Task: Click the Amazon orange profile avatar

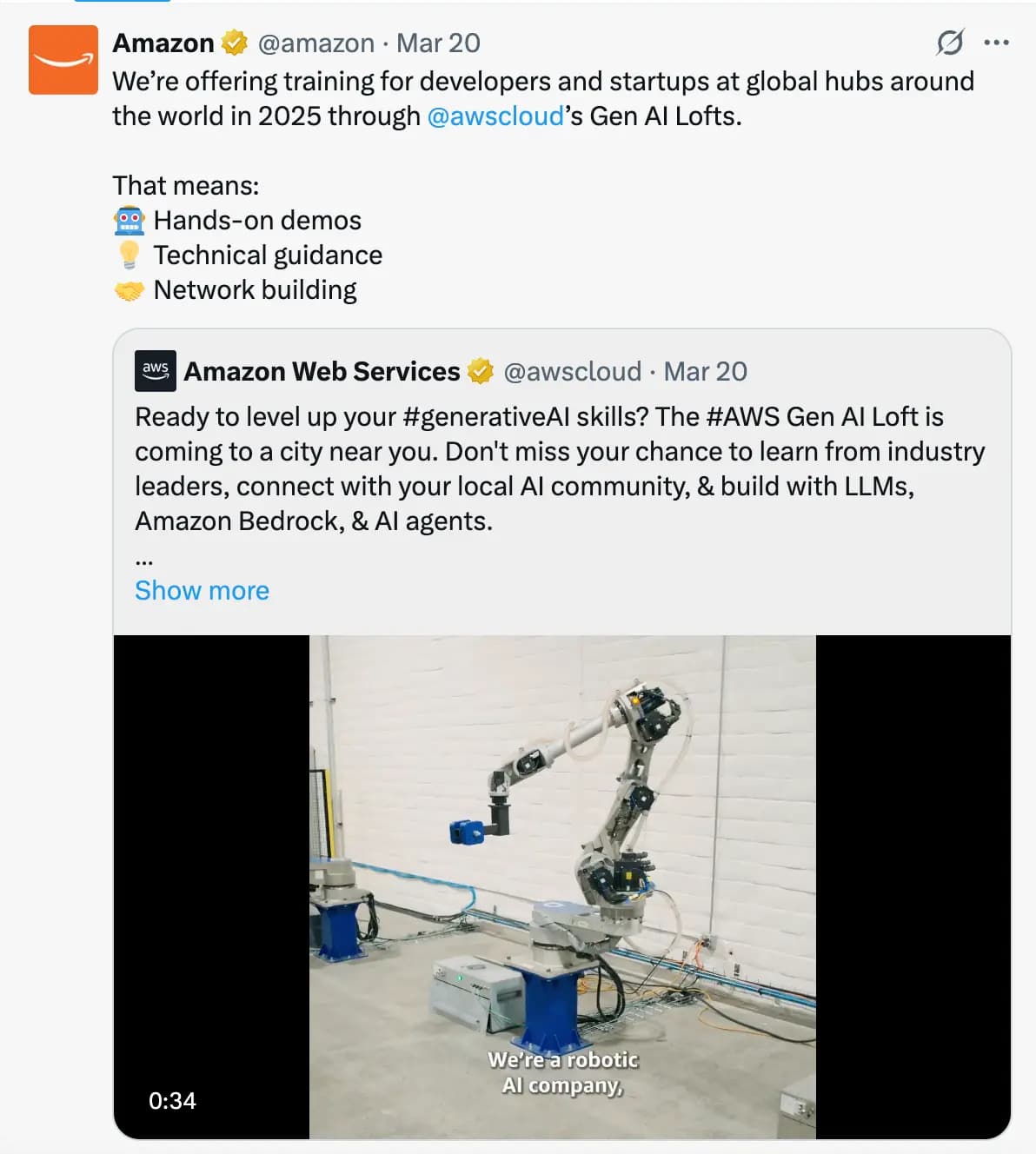Action: point(63,60)
